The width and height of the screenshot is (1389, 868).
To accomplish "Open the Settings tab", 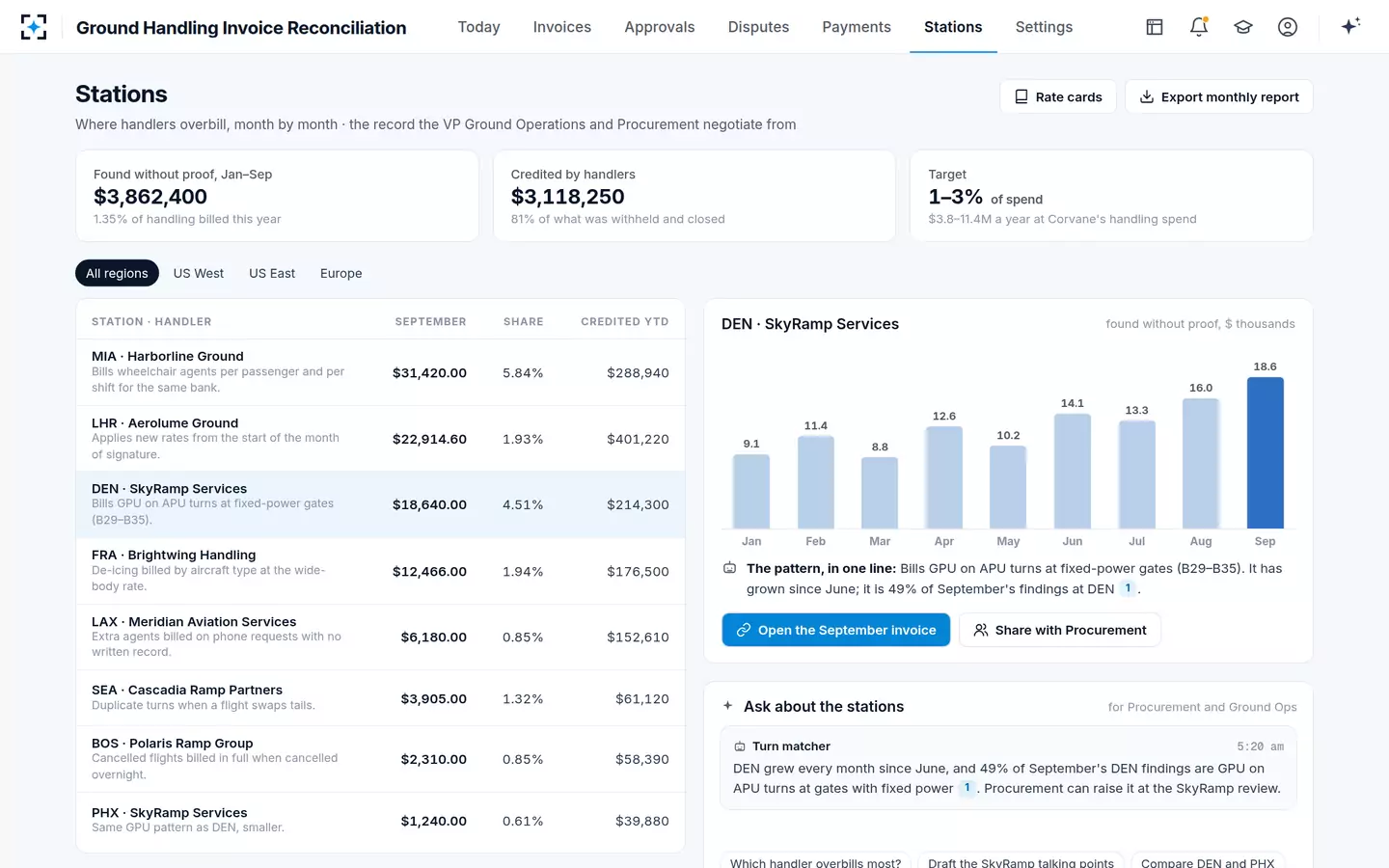I will coord(1044,27).
